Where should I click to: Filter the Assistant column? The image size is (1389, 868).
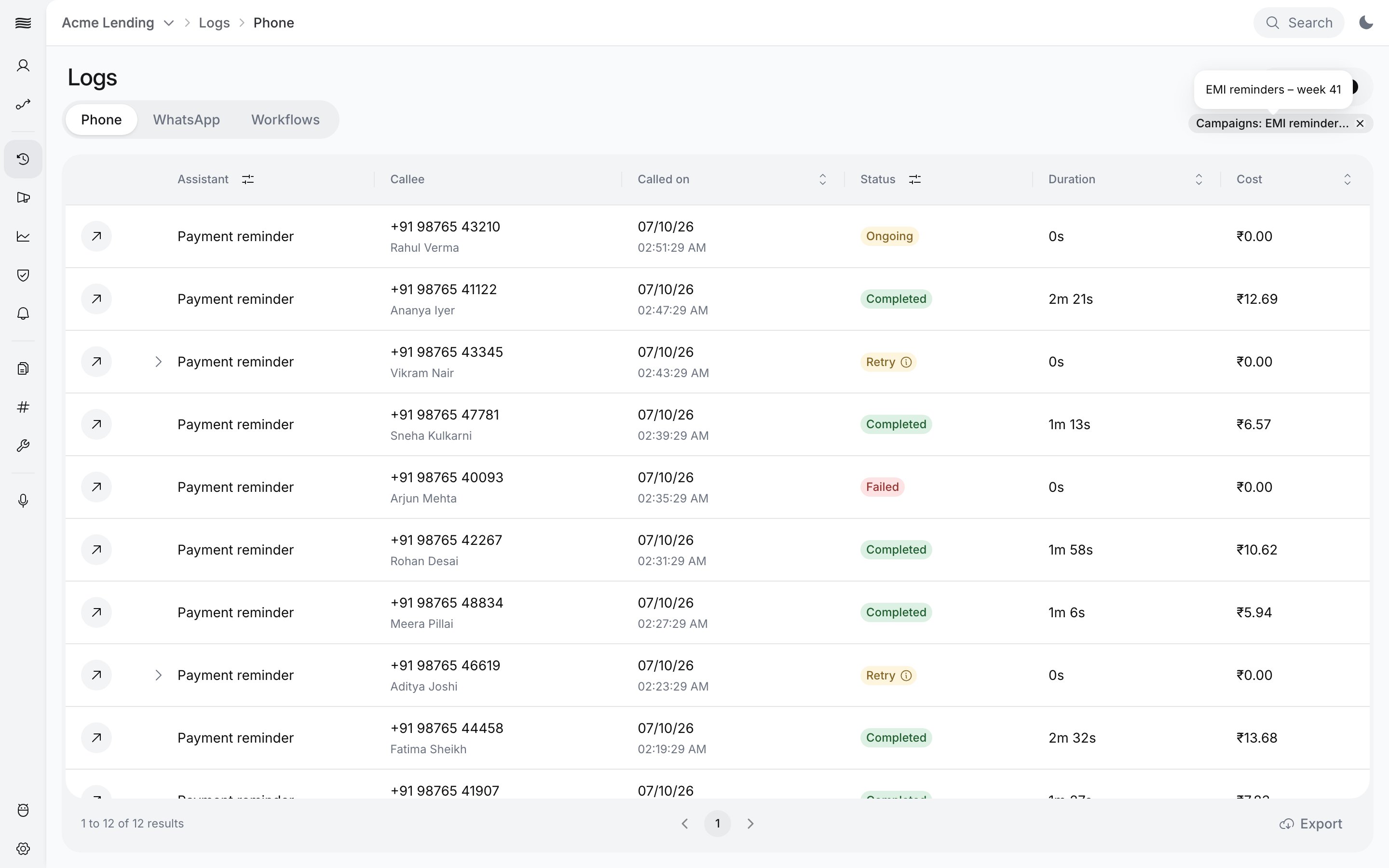(248, 179)
